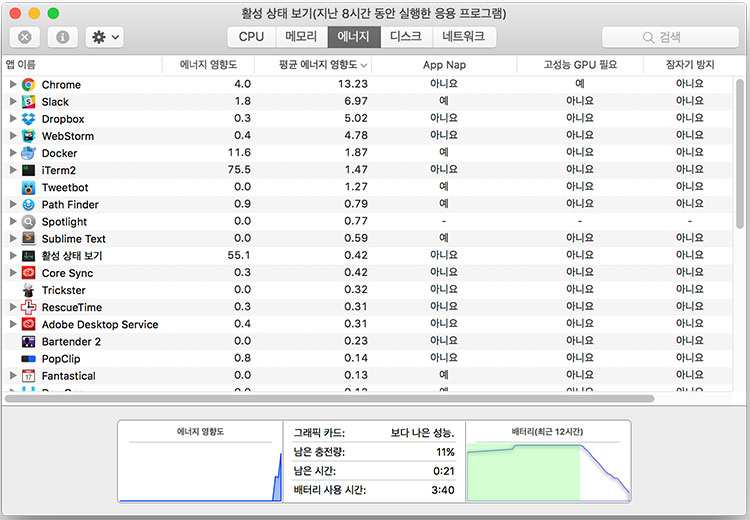This screenshot has height=520, width=750.
Task: Switch to the CPU tab
Action: 252,37
